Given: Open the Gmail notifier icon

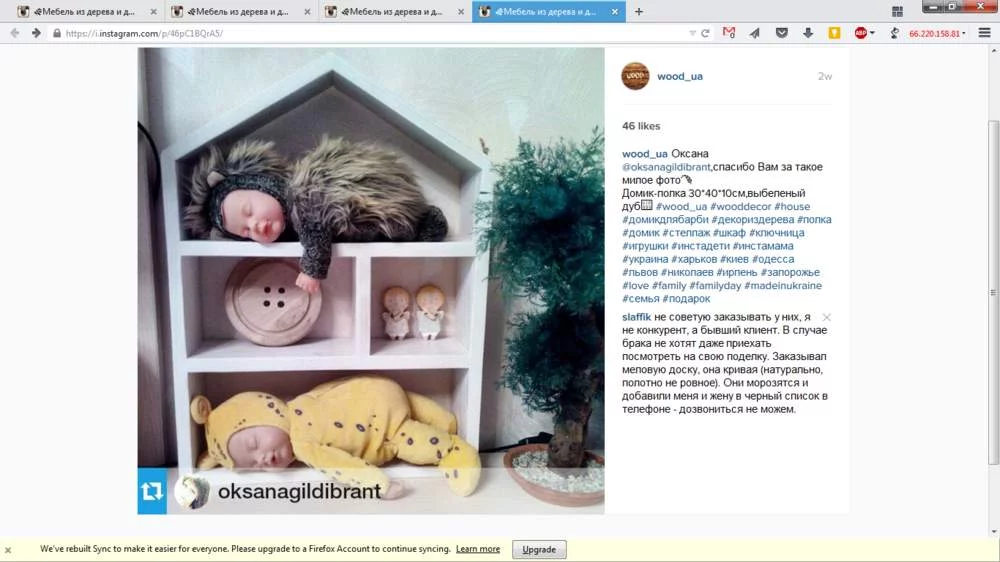Looking at the screenshot, I should [x=729, y=33].
